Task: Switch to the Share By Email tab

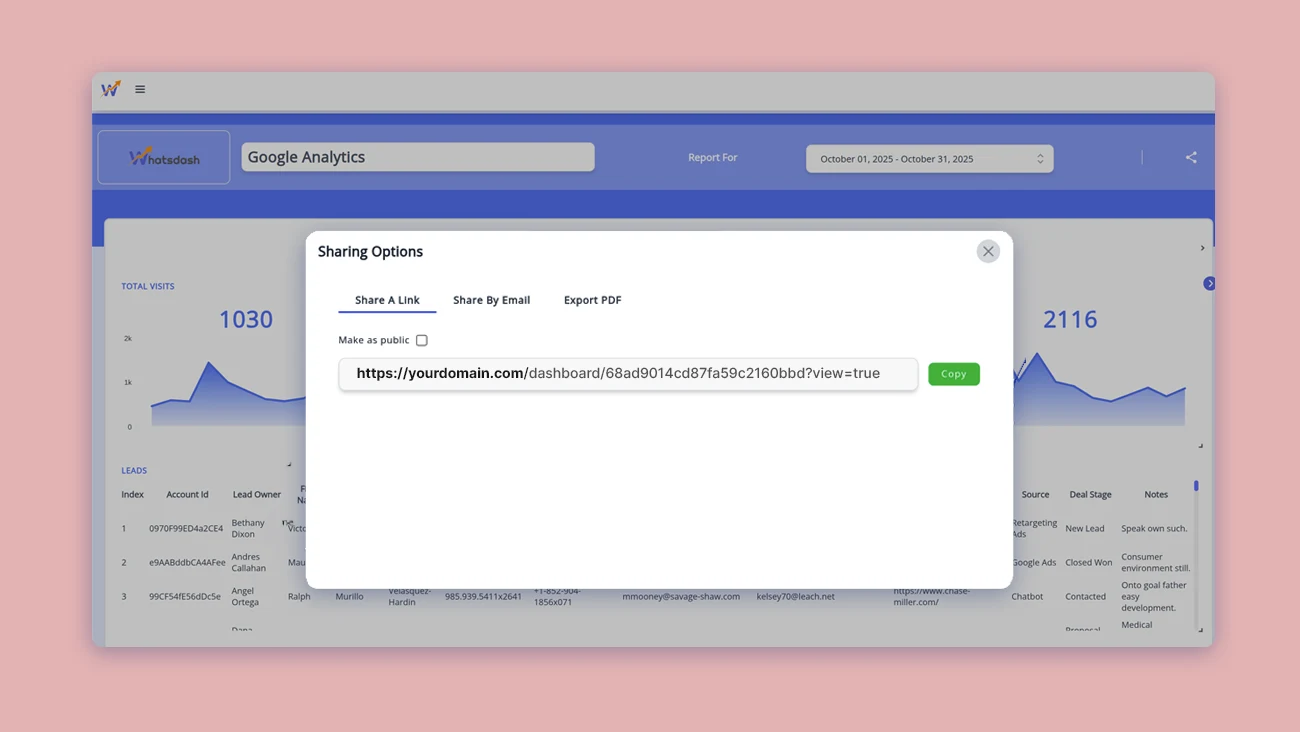Action: click(491, 299)
